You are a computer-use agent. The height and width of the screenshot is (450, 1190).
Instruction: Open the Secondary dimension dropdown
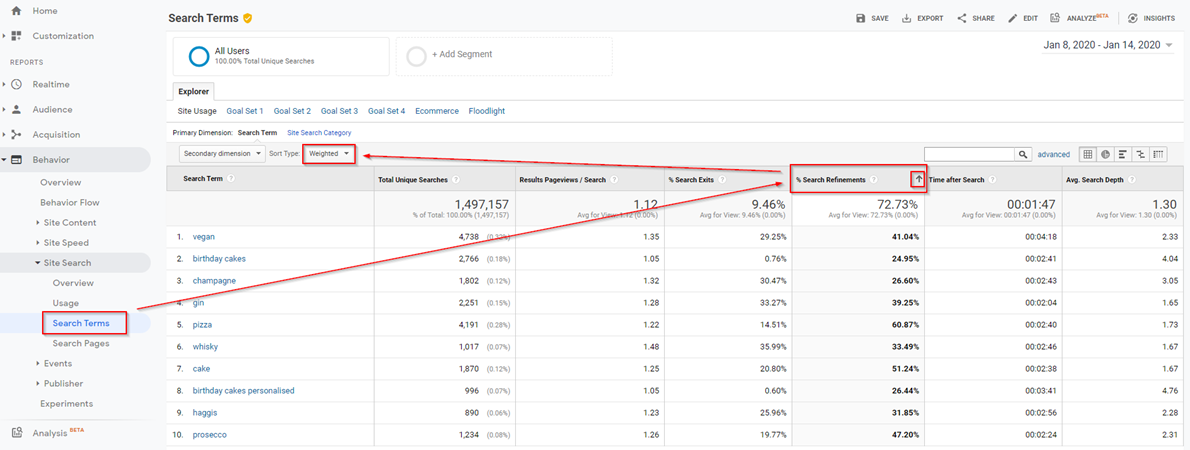[x=222, y=153]
